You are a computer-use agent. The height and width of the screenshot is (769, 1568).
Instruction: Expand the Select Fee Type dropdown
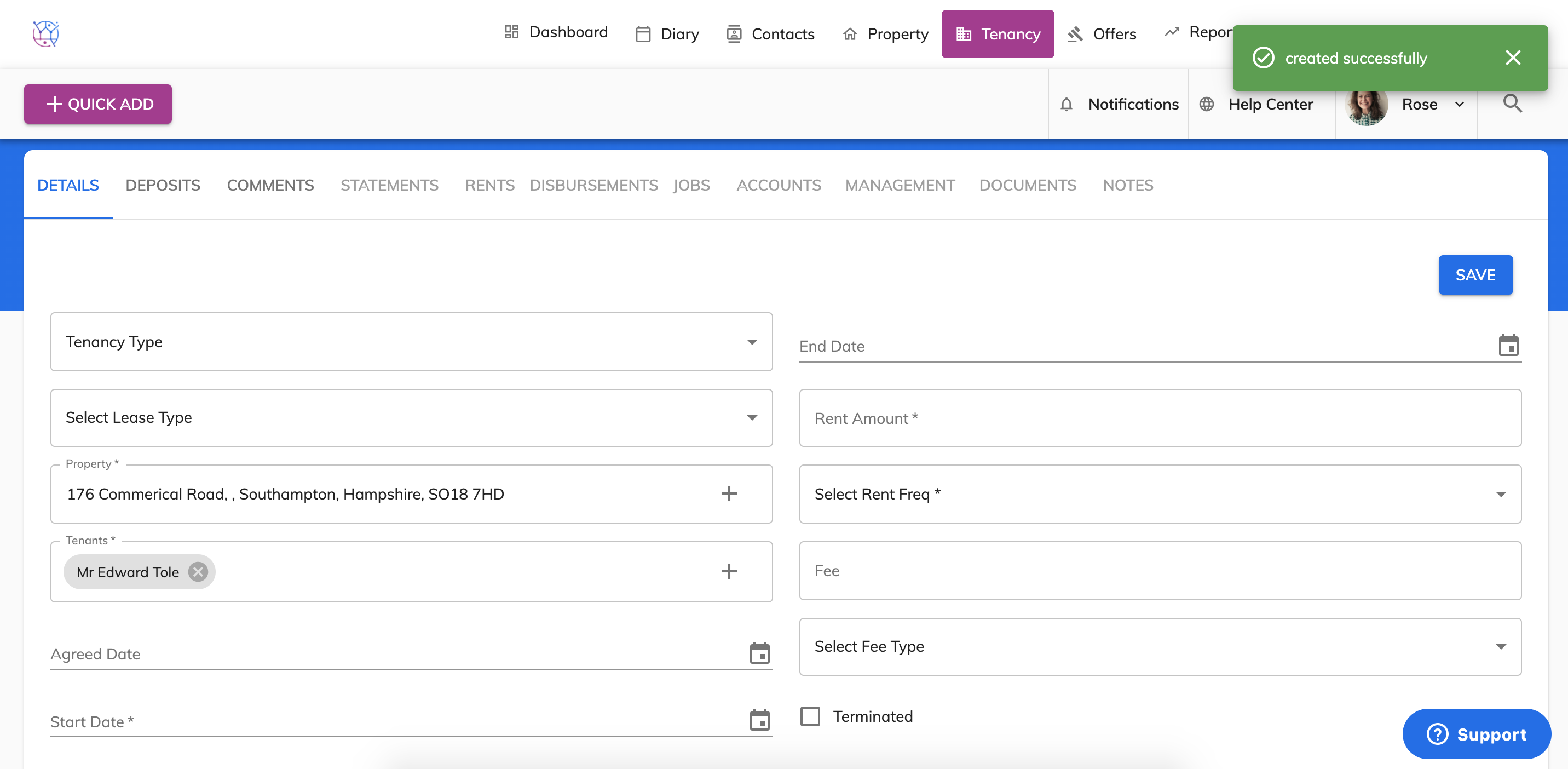click(x=1501, y=647)
